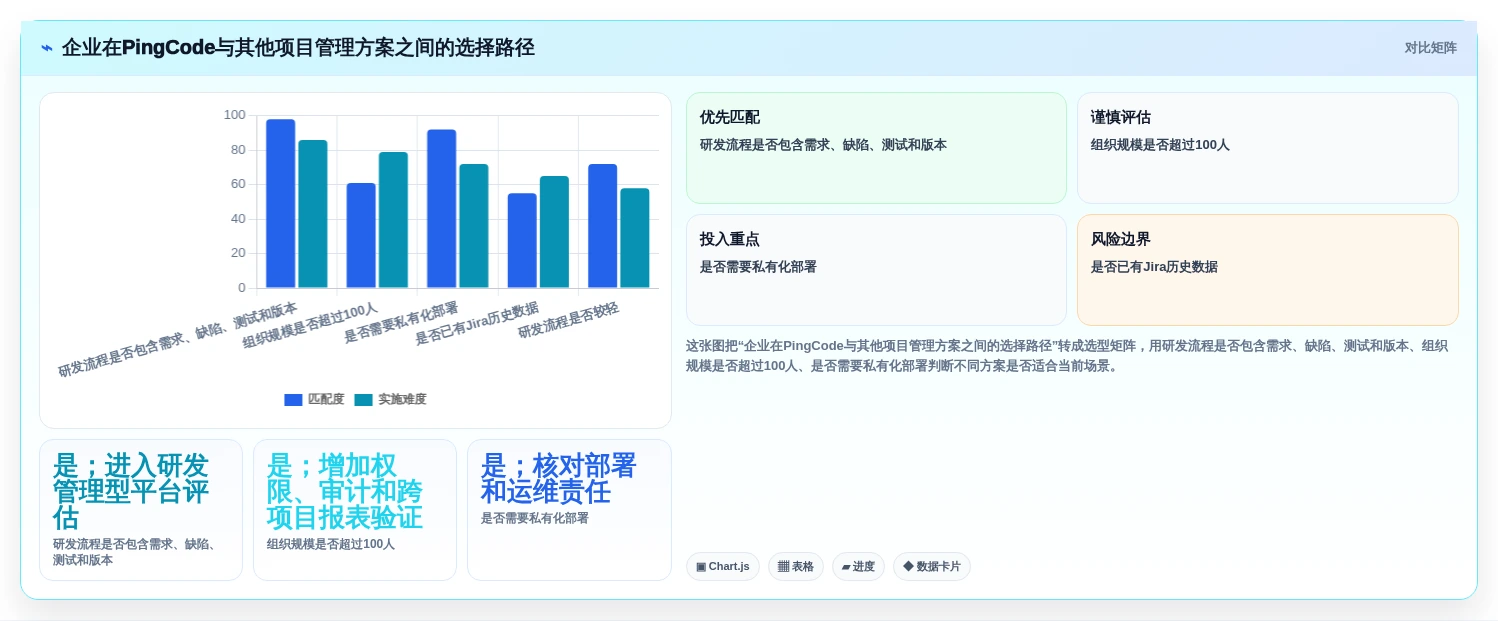Click the diamond icon in 数据卡片 chip
This screenshot has height=621, width=1498.
[908, 566]
